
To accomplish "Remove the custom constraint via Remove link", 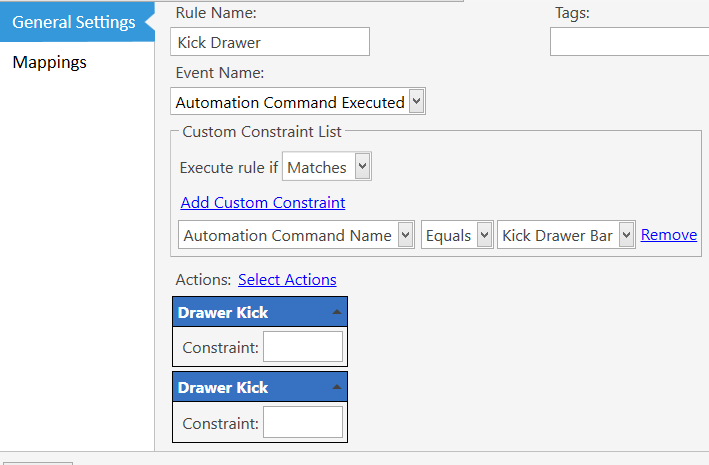I will pos(669,235).
